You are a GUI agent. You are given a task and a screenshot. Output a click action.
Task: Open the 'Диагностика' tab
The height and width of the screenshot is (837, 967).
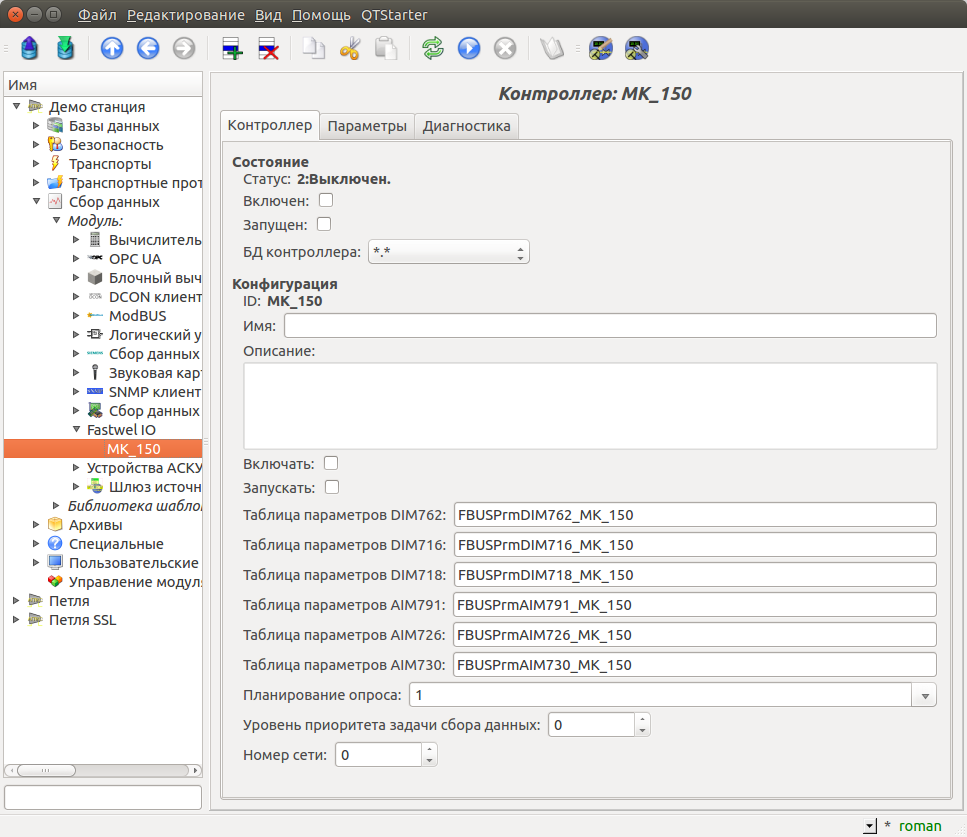pos(466,126)
